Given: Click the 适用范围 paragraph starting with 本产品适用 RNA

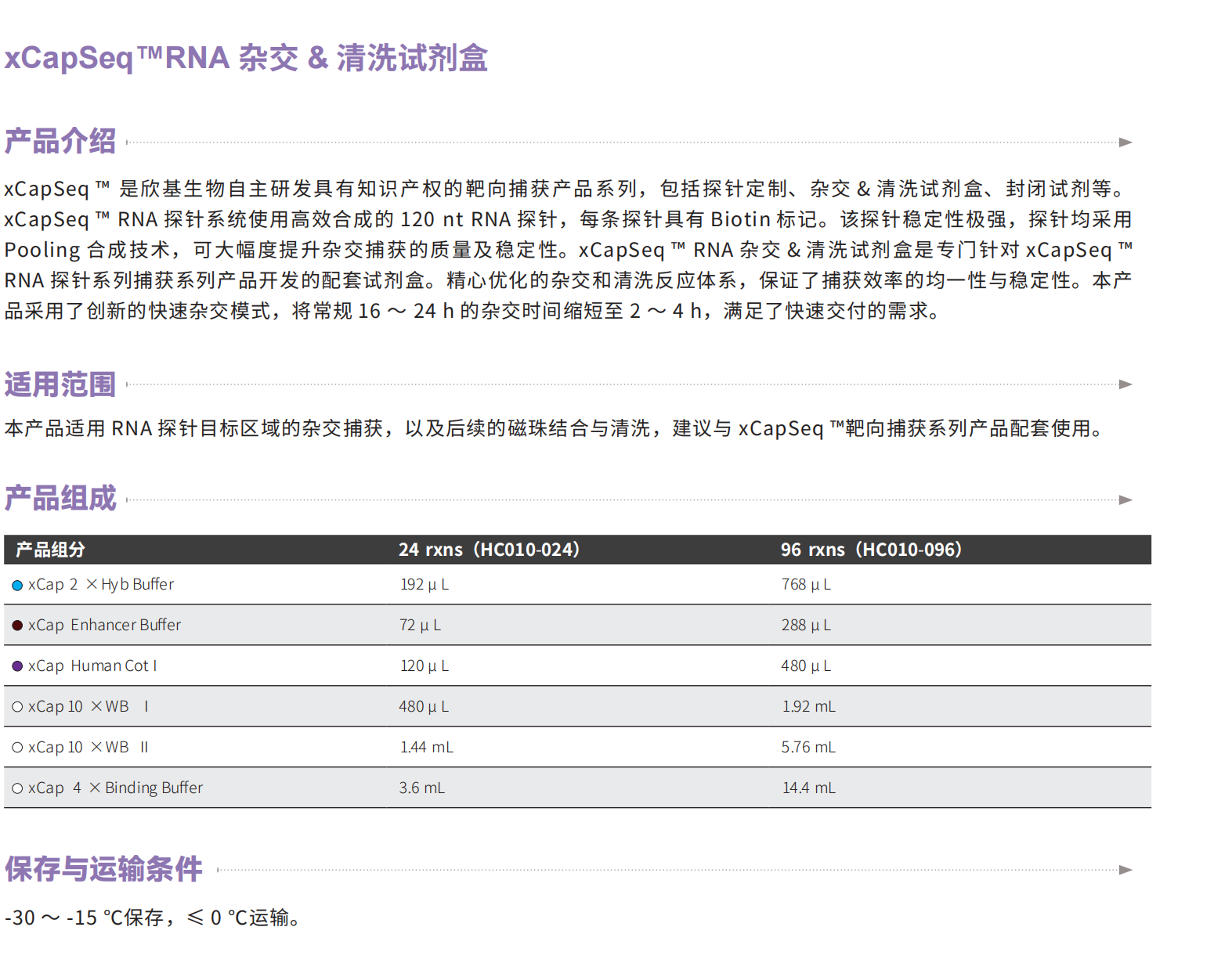Looking at the screenshot, I should point(555,428).
